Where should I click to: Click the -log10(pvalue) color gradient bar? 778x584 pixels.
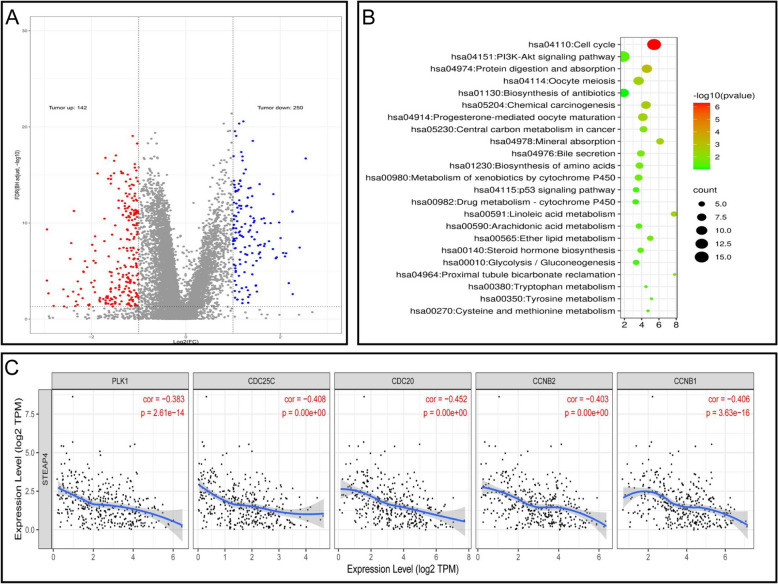[x=701, y=135]
